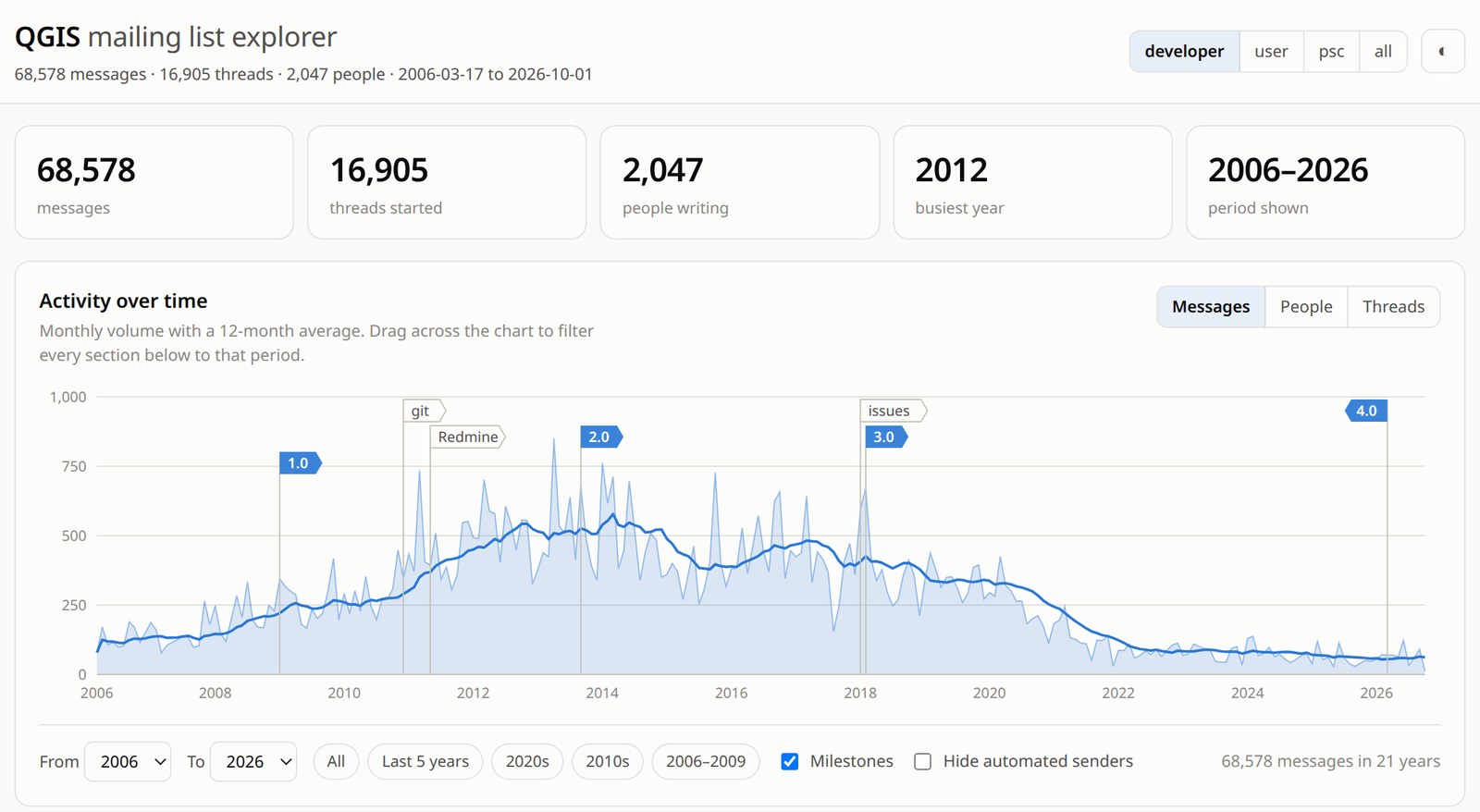The width and height of the screenshot is (1480, 812).
Task: Apply the Last 5 years preset
Action: tap(425, 761)
